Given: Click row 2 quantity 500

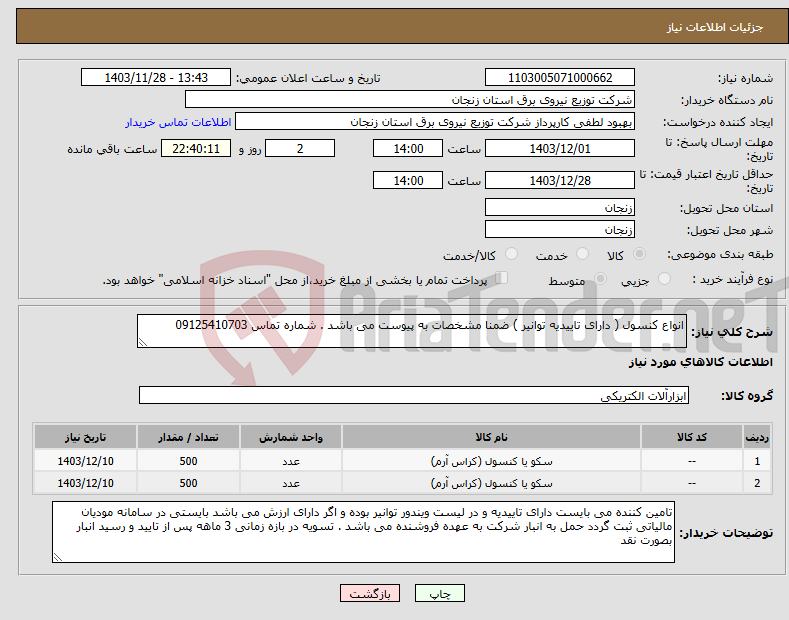Looking at the screenshot, I should coord(188,483).
